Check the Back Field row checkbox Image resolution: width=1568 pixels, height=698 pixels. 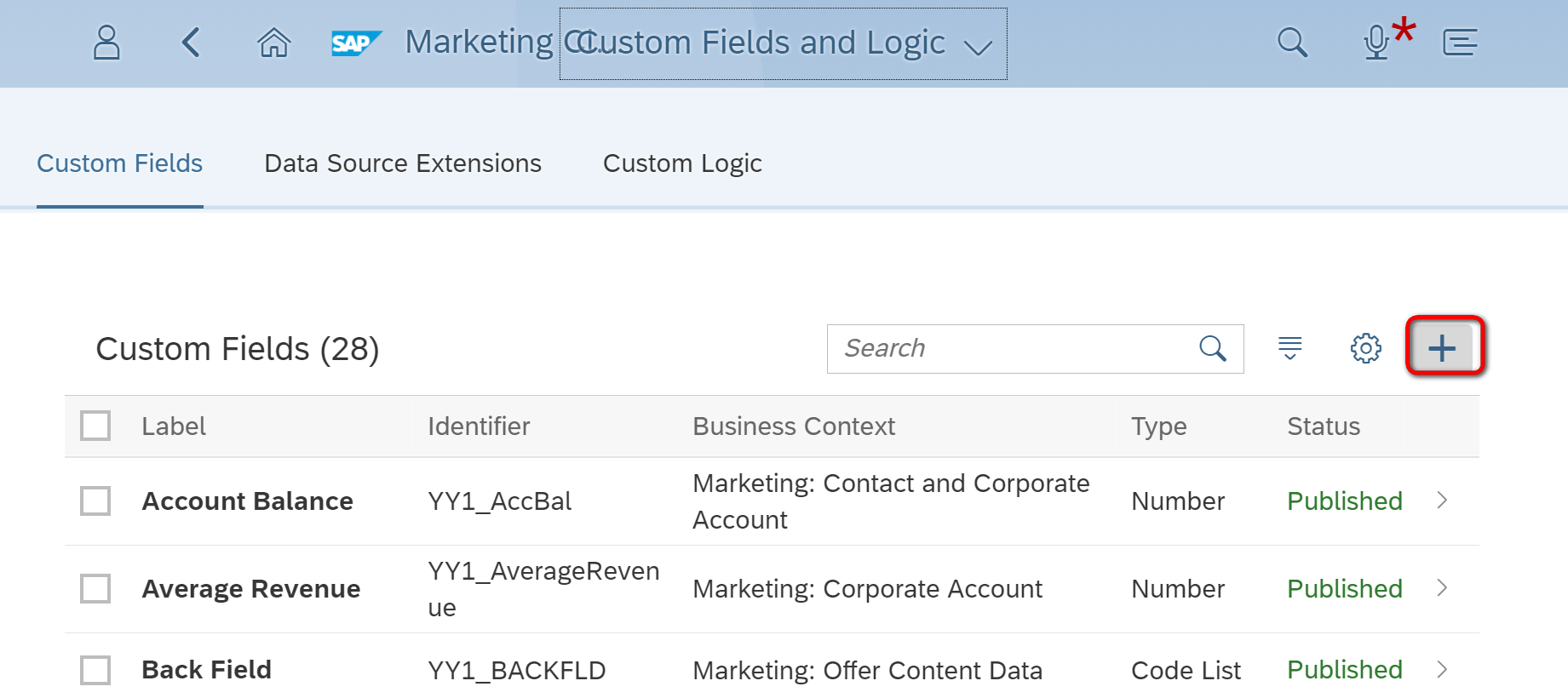click(x=95, y=670)
